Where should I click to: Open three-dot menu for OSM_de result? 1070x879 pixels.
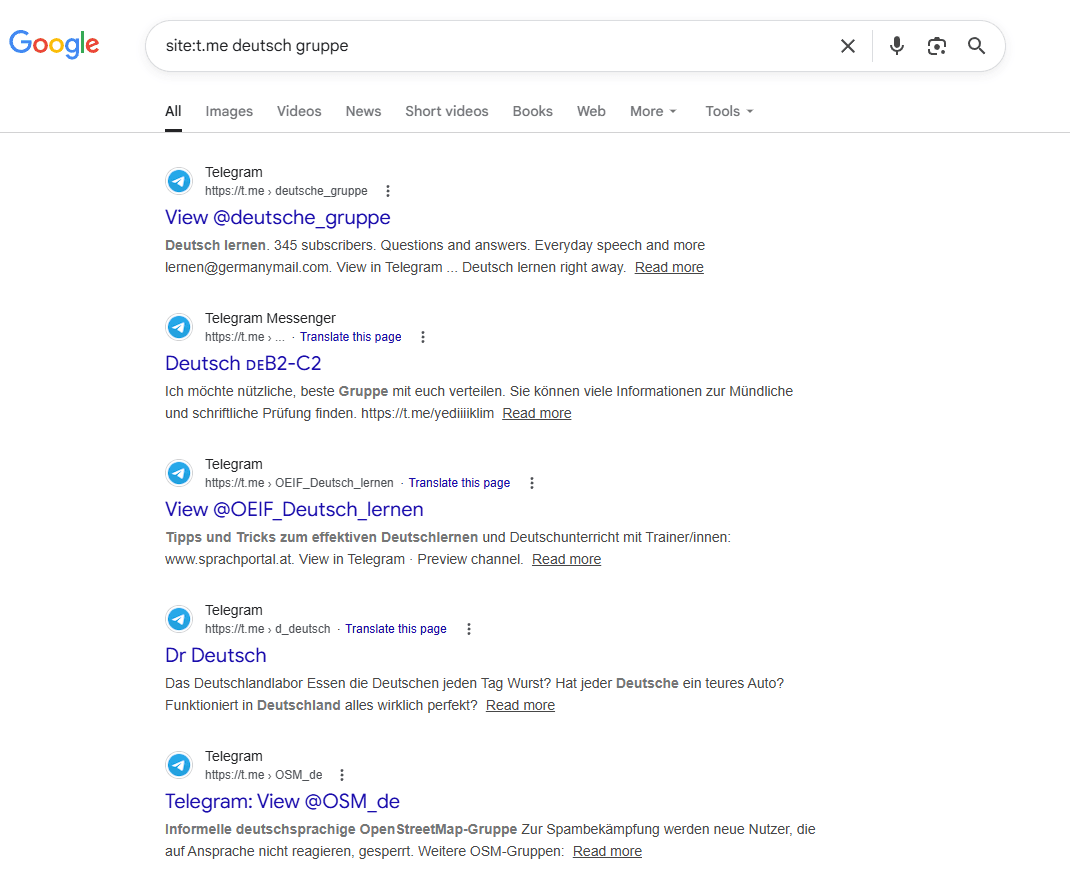tap(342, 775)
